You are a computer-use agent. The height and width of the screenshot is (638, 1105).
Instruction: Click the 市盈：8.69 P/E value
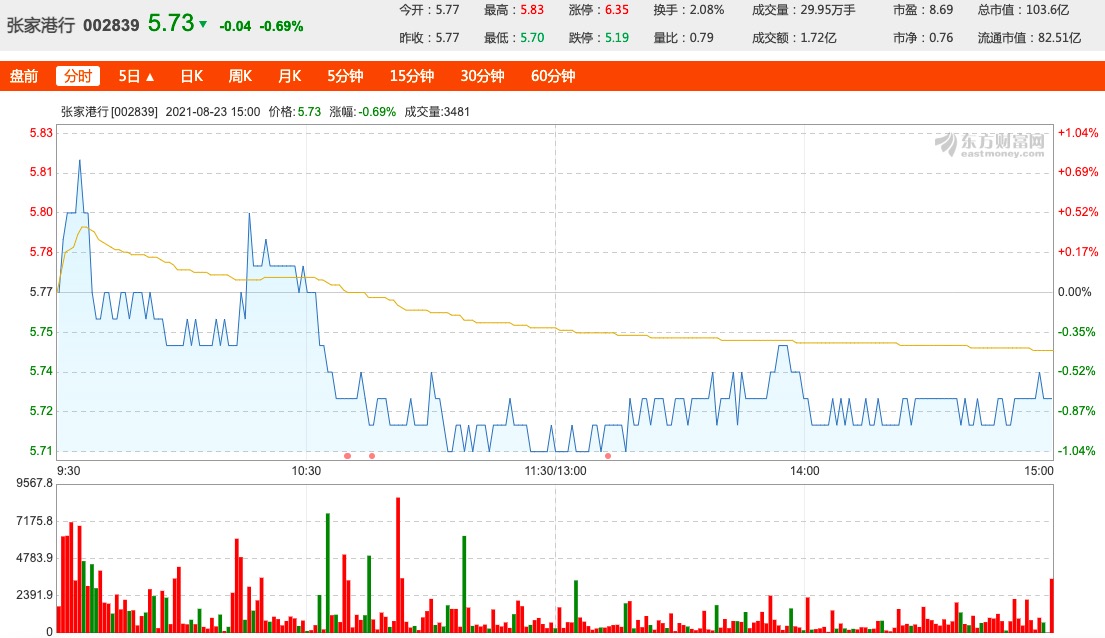[x=922, y=10]
